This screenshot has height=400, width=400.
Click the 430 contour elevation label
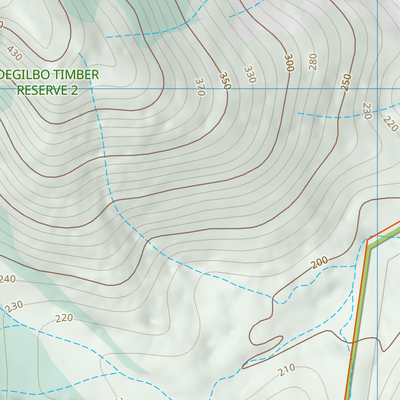pyautogui.click(x=15, y=53)
